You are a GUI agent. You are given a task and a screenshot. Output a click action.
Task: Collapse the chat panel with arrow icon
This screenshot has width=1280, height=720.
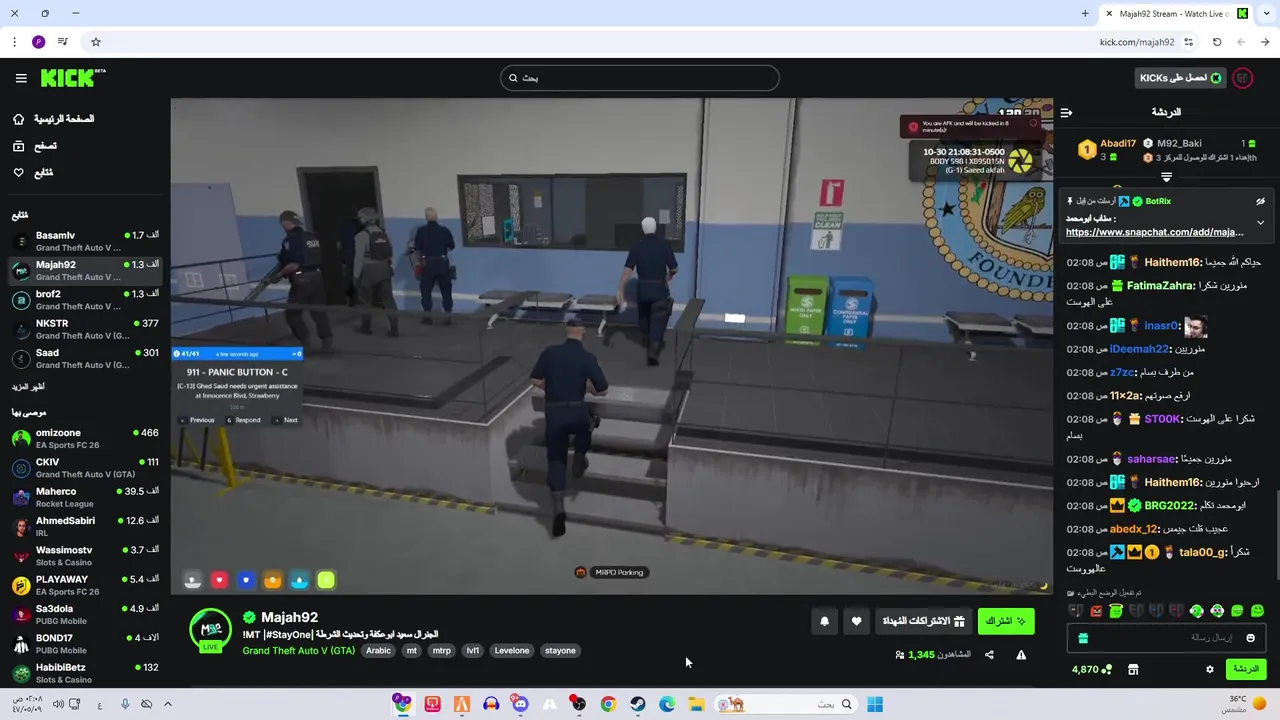click(x=1067, y=112)
